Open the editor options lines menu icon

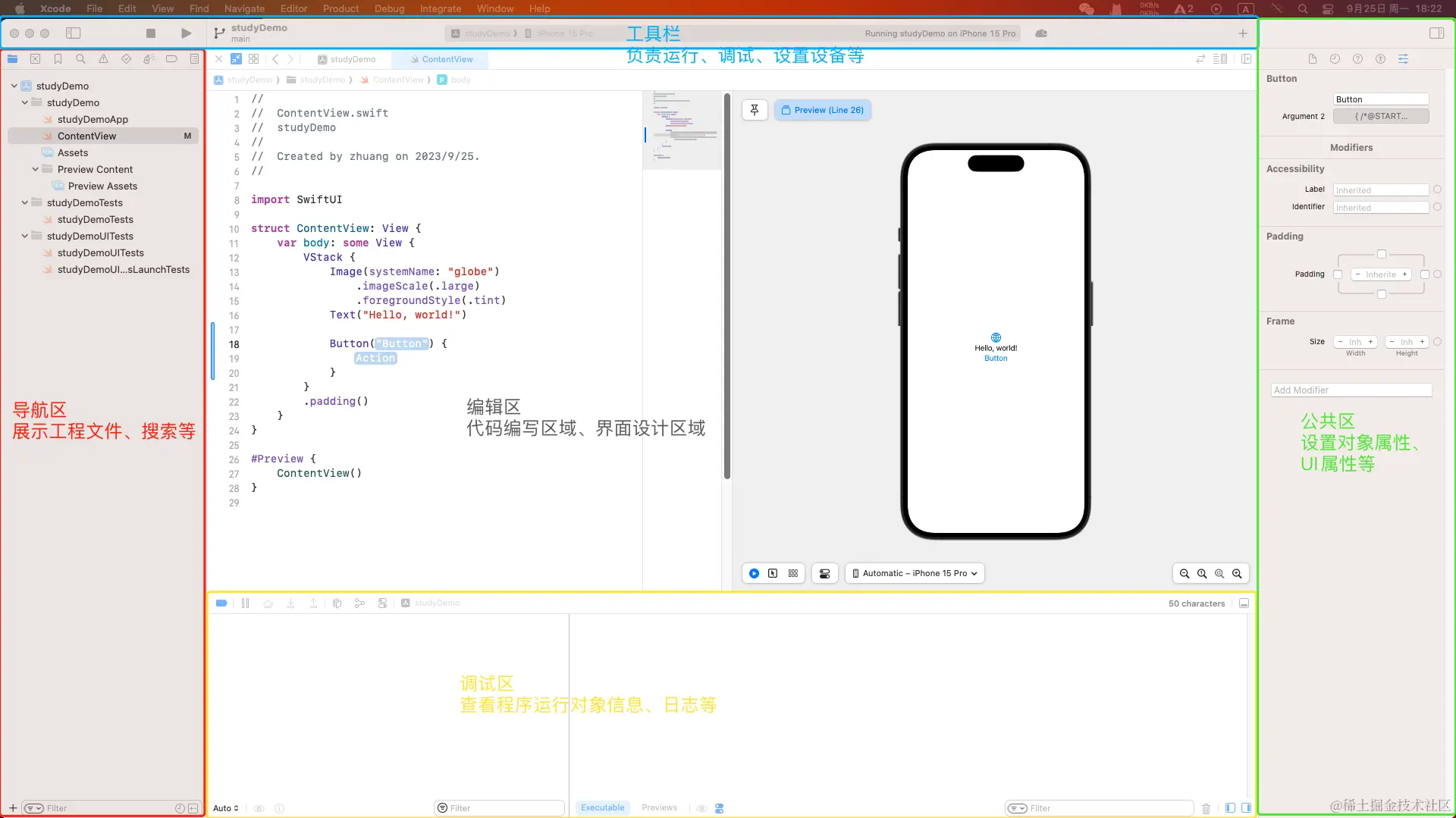[x=1220, y=59]
